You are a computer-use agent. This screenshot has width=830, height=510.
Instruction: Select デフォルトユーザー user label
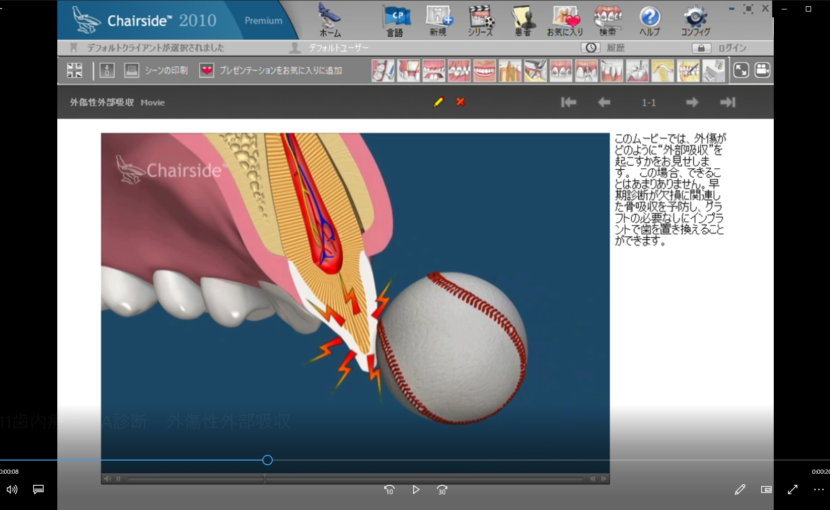tap(338, 48)
